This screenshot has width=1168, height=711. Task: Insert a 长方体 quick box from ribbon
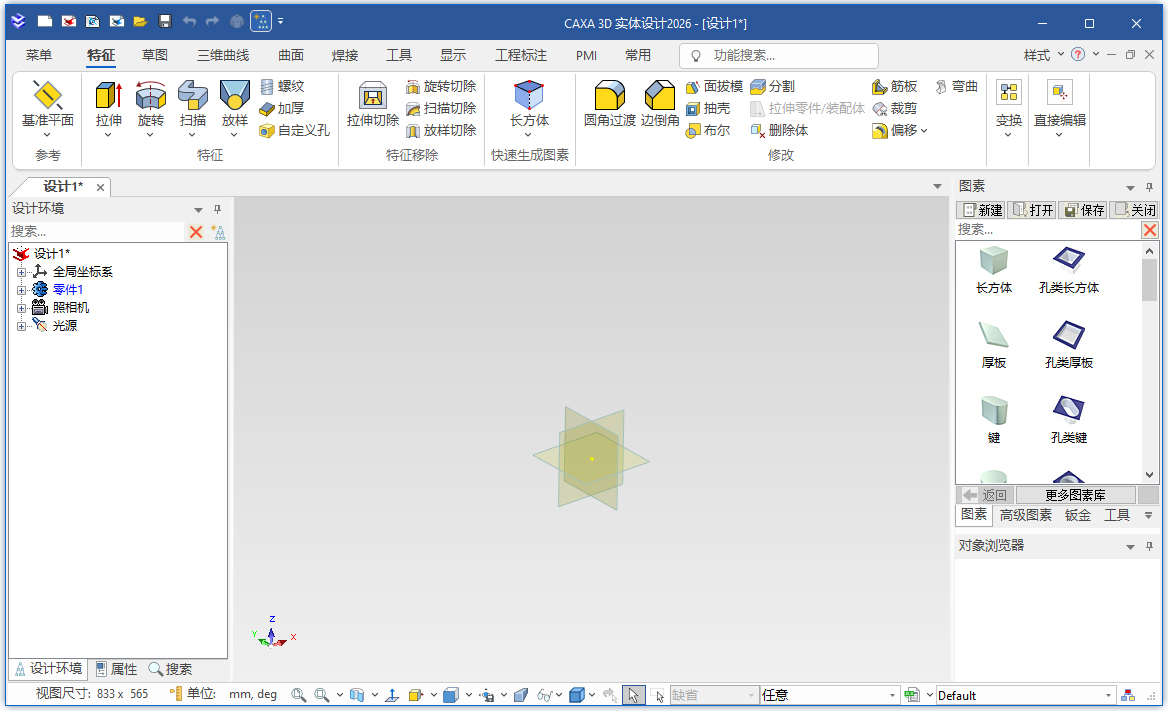pos(529,109)
